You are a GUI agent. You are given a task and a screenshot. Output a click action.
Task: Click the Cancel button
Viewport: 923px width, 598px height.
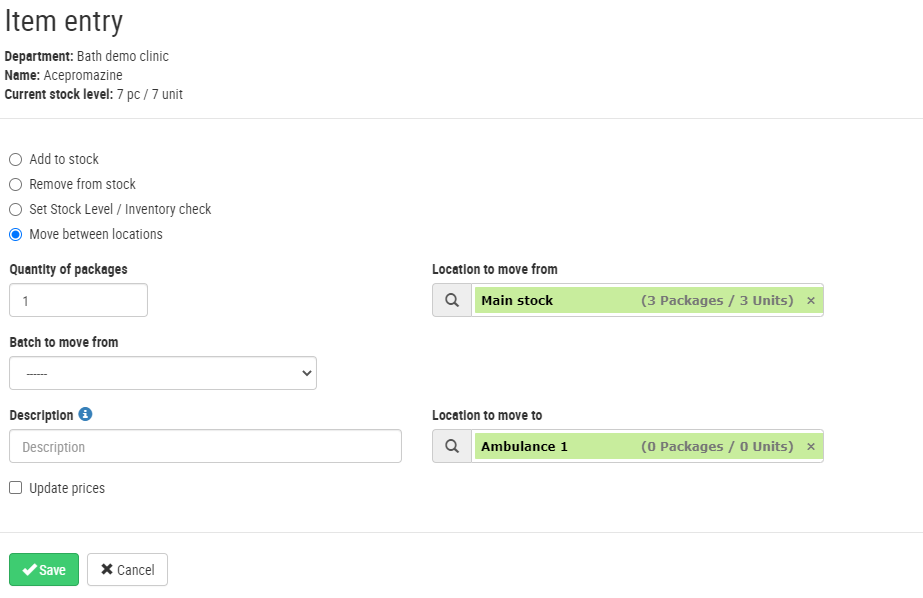click(x=127, y=570)
